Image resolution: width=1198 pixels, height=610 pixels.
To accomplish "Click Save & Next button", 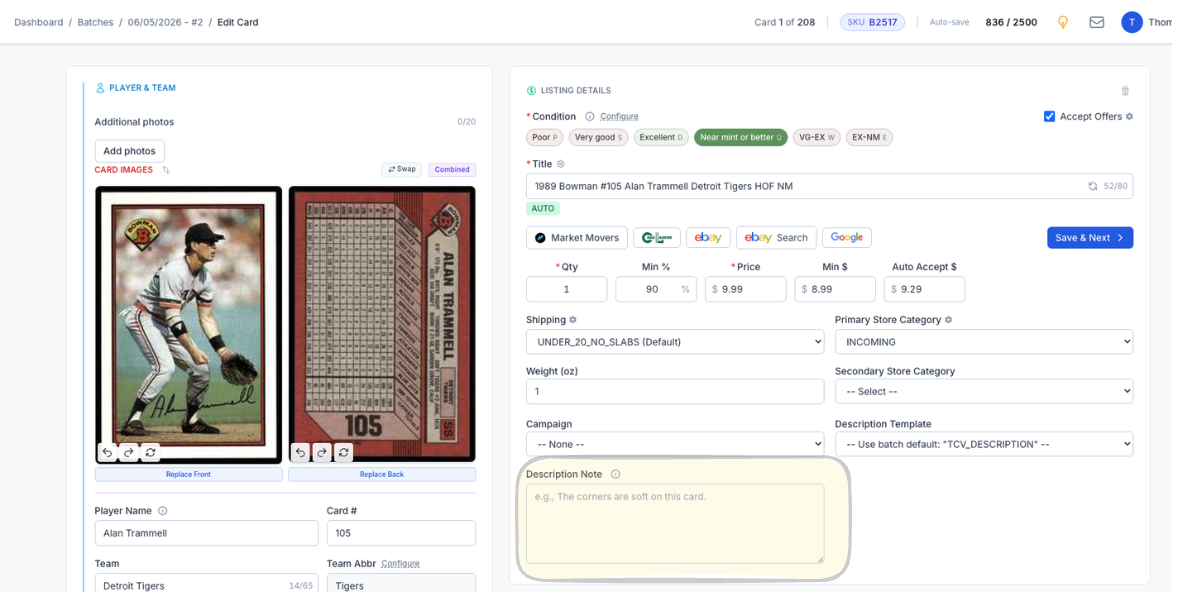I will click(1090, 238).
